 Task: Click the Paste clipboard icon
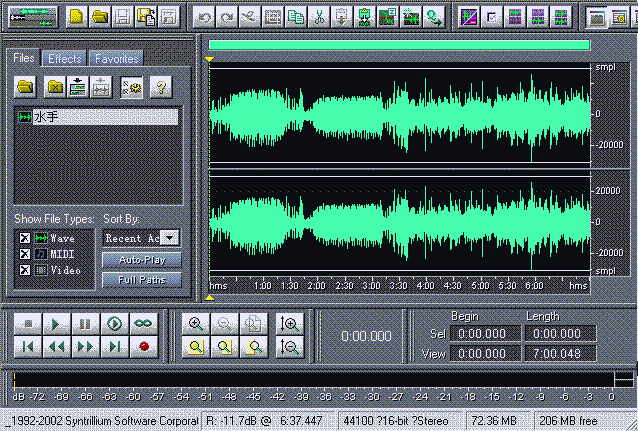click(342, 17)
